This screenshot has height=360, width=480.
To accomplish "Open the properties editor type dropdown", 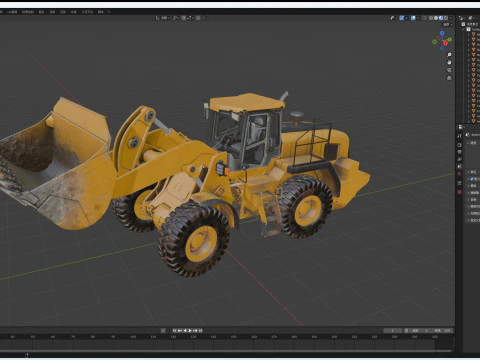I will tap(461, 127).
